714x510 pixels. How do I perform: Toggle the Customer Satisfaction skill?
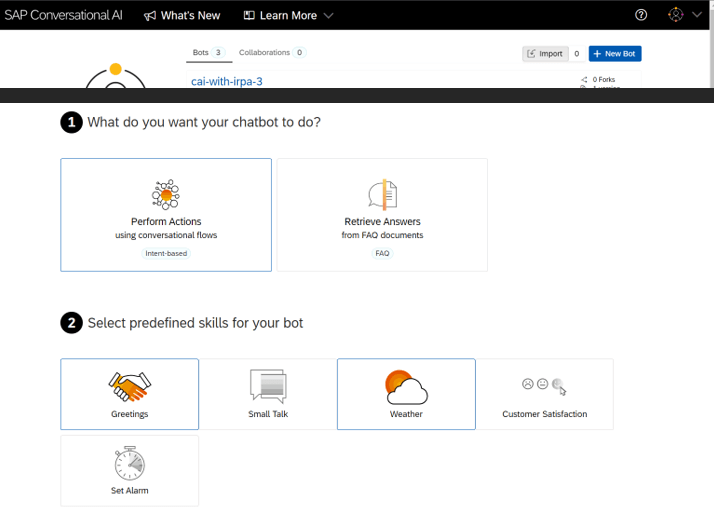(545, 394)
